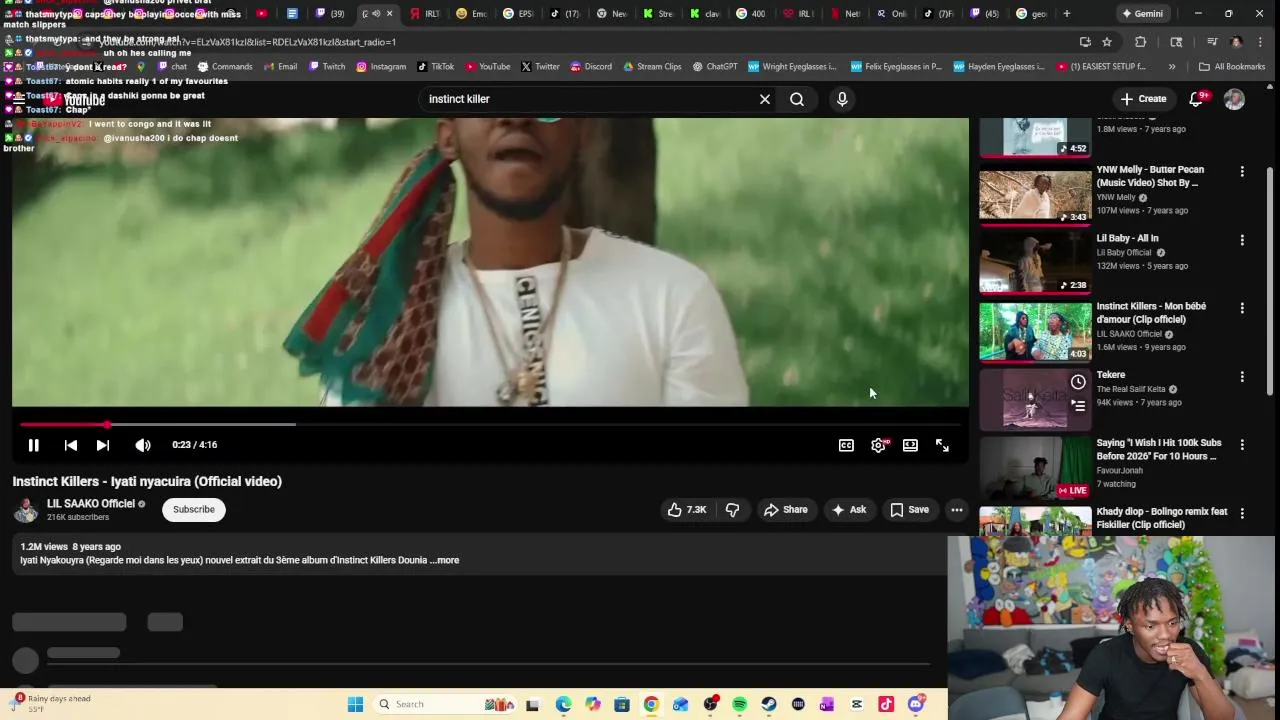Open ChatGPT bookmark
1280x720 pixels.
[x=714, y=67]
